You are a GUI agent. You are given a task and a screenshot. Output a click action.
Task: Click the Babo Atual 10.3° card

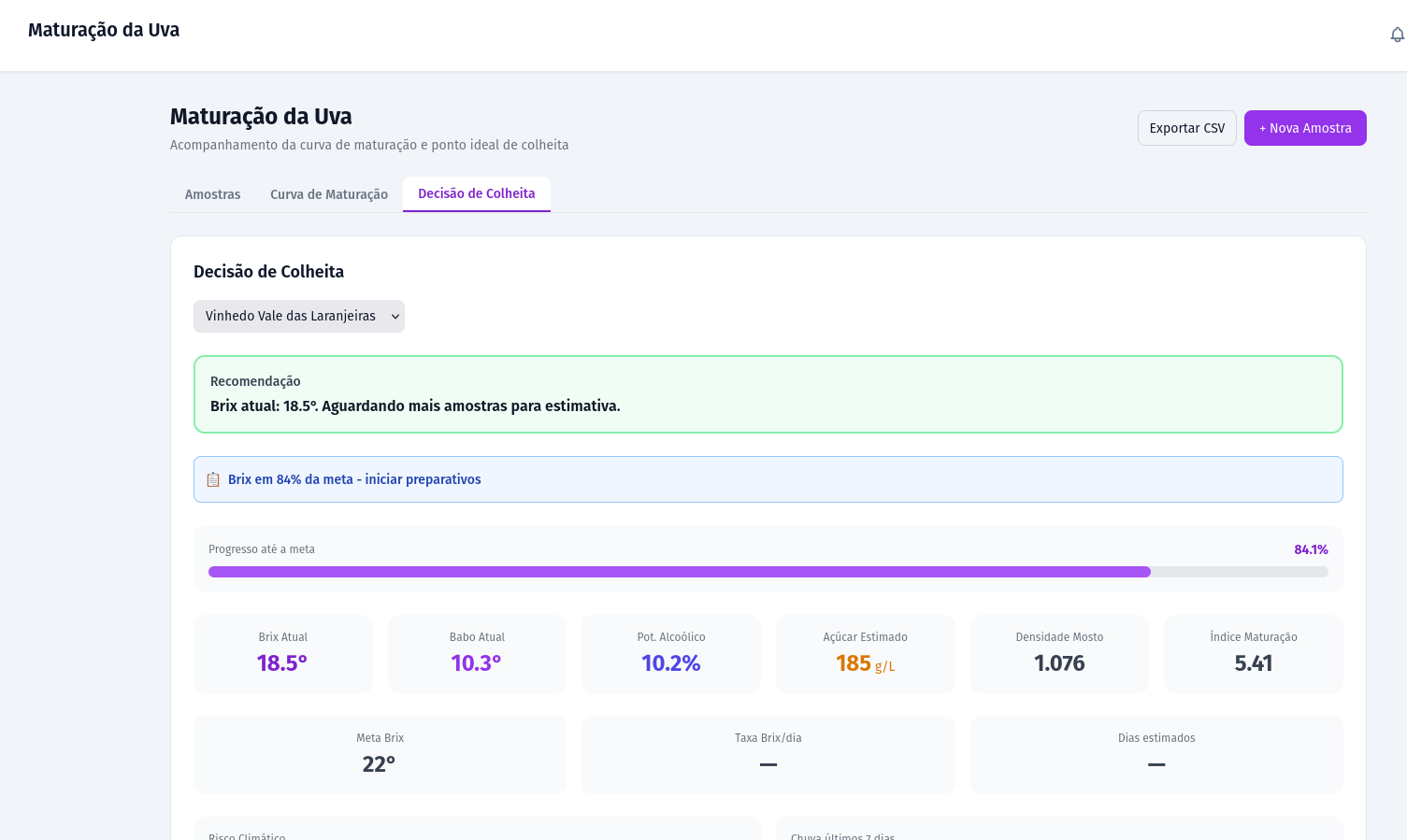(477, 653)
